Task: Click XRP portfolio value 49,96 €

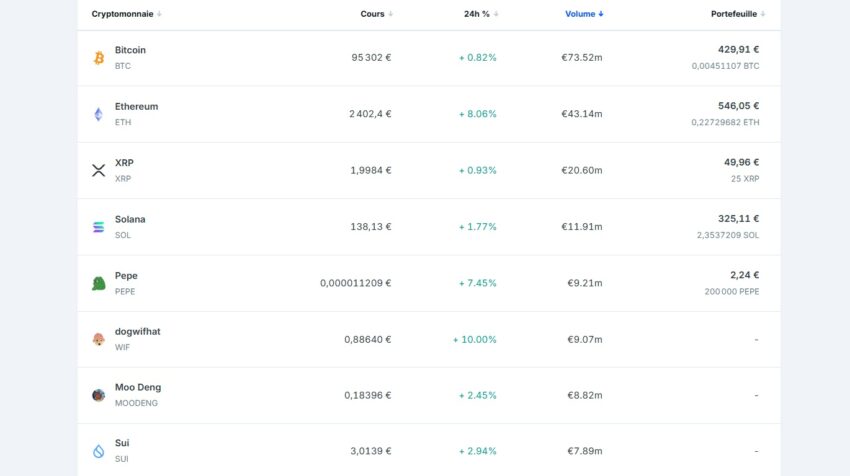Action: click(x=742, y=162)
